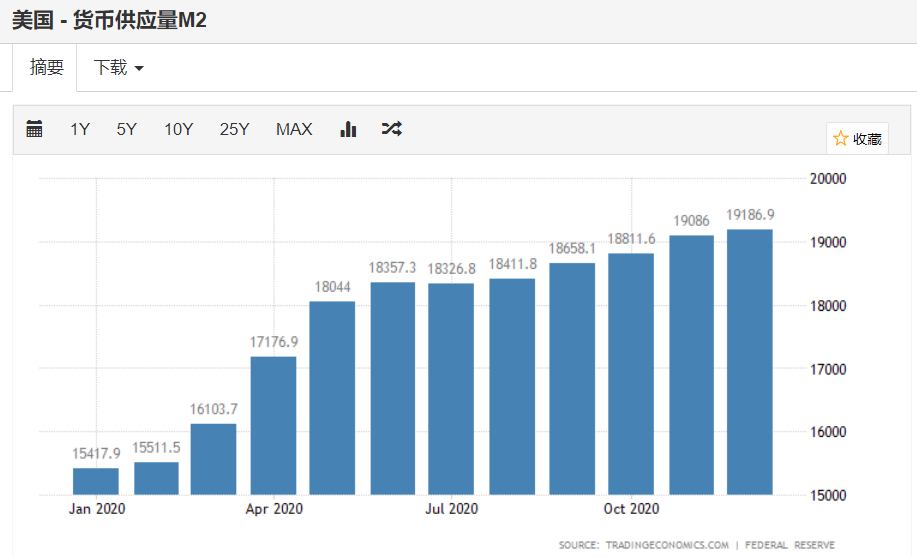Screen dimensions: 917x557
Task: Click the bar labeled 18044
Action: coord(332,398)
